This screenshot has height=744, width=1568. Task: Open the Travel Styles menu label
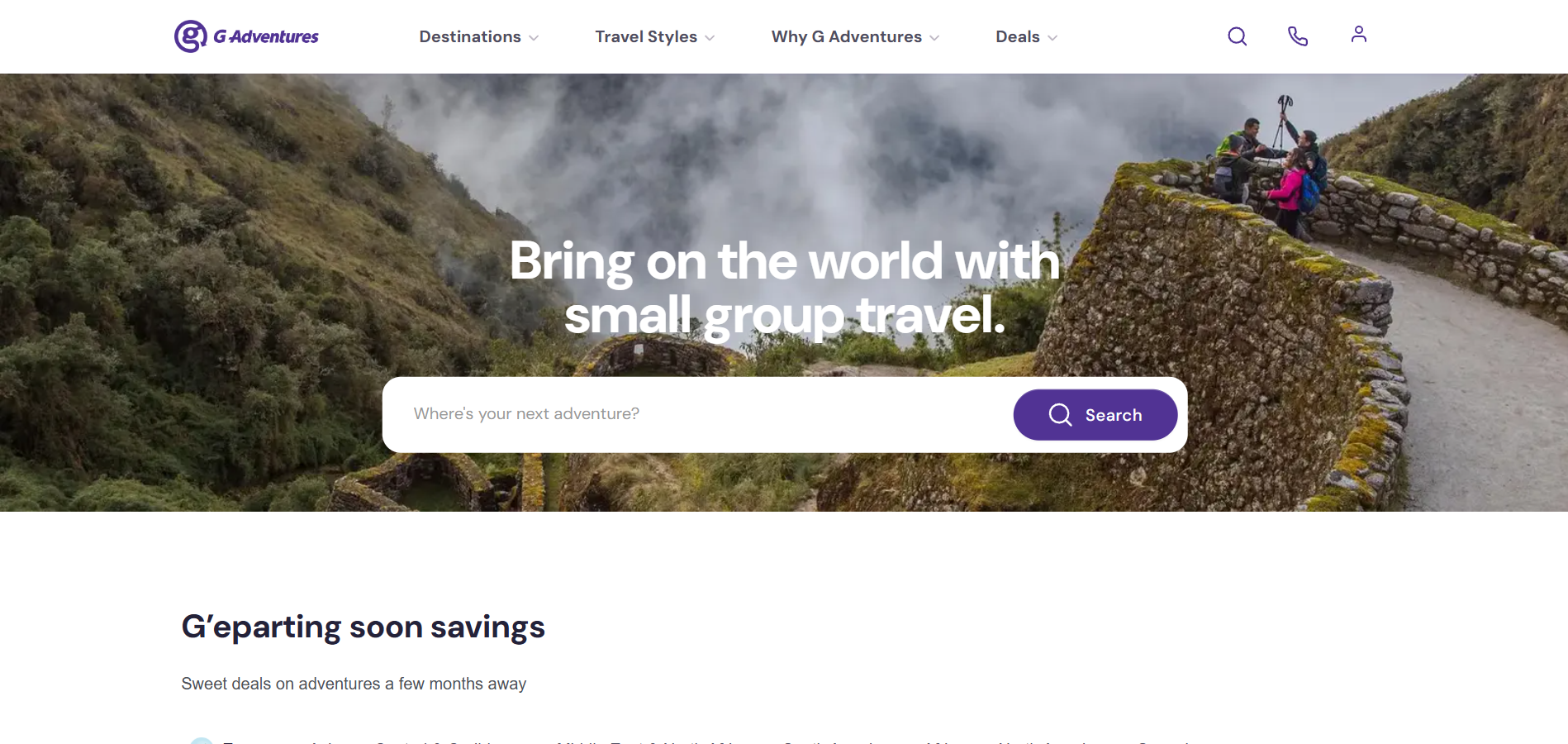646,36
